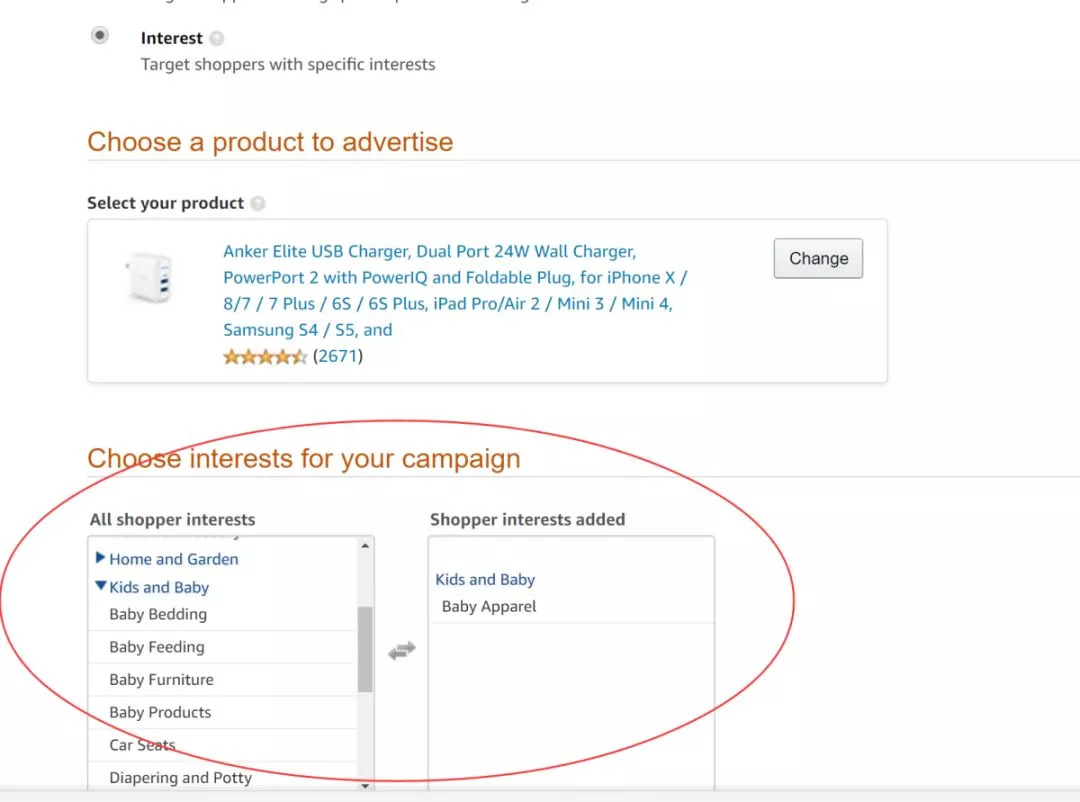
Task: Open the 2671 reviews link
Action: [338, 356]
